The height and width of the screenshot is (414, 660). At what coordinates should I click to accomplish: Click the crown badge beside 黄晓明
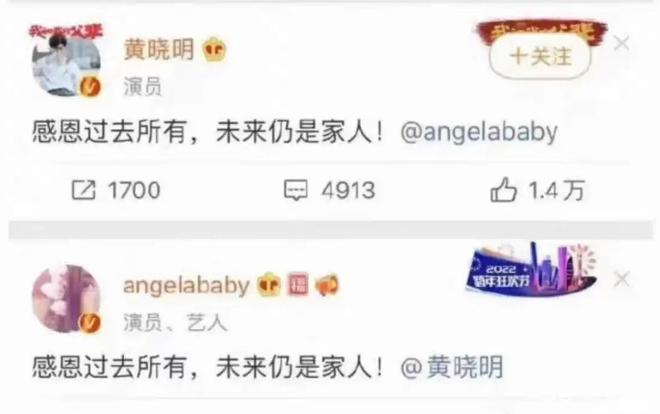pyautogui.click(x=214, y=49)
